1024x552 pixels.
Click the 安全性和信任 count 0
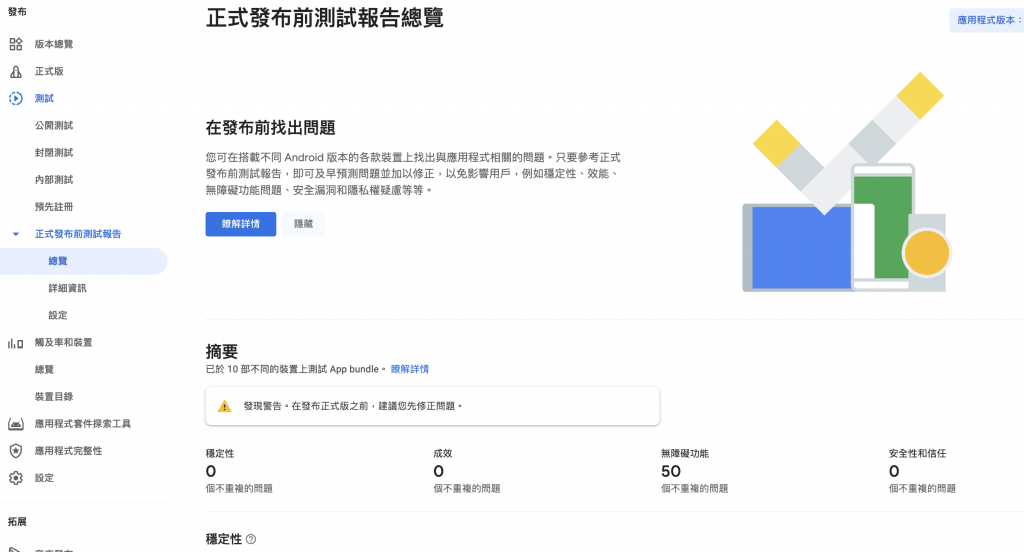click(894, 472)
